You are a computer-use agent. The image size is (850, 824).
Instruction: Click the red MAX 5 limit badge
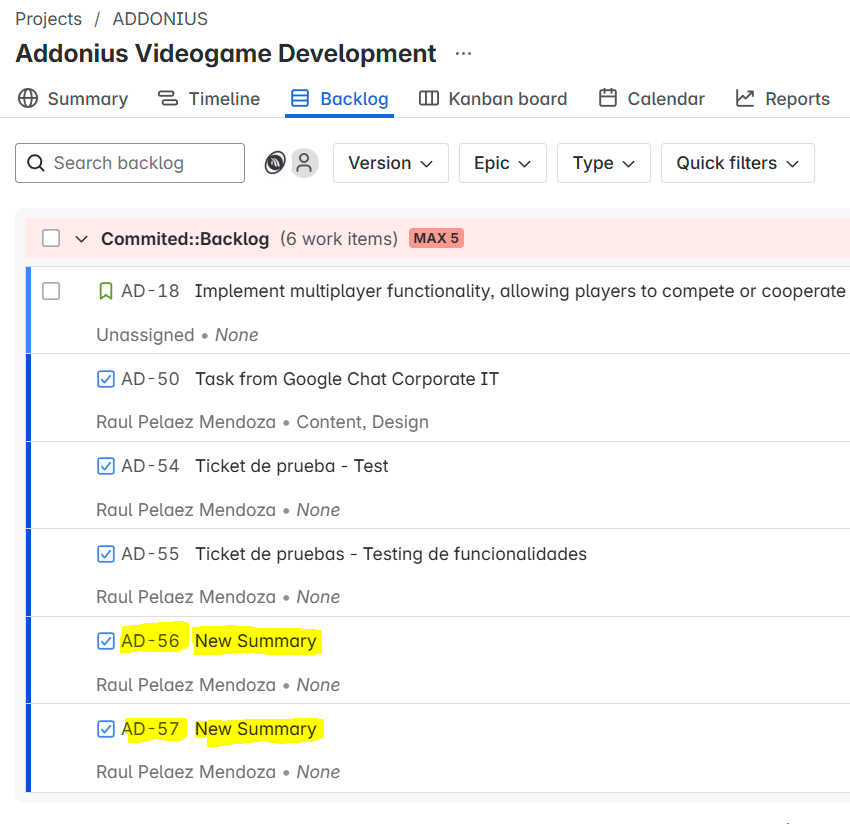pyautogui.click(x=436, y=239)
